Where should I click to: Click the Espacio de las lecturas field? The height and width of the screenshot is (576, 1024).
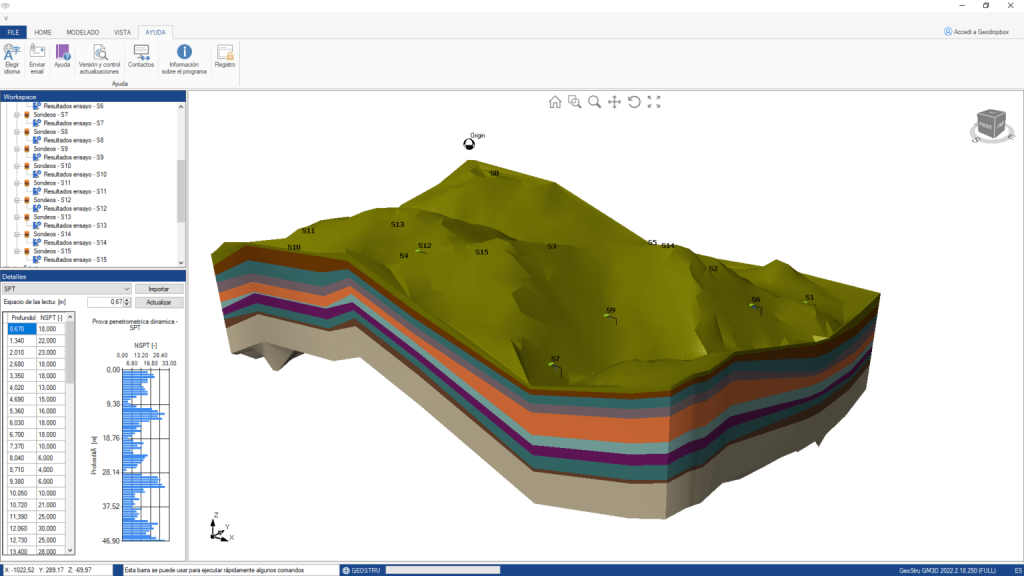click(106, 302)
